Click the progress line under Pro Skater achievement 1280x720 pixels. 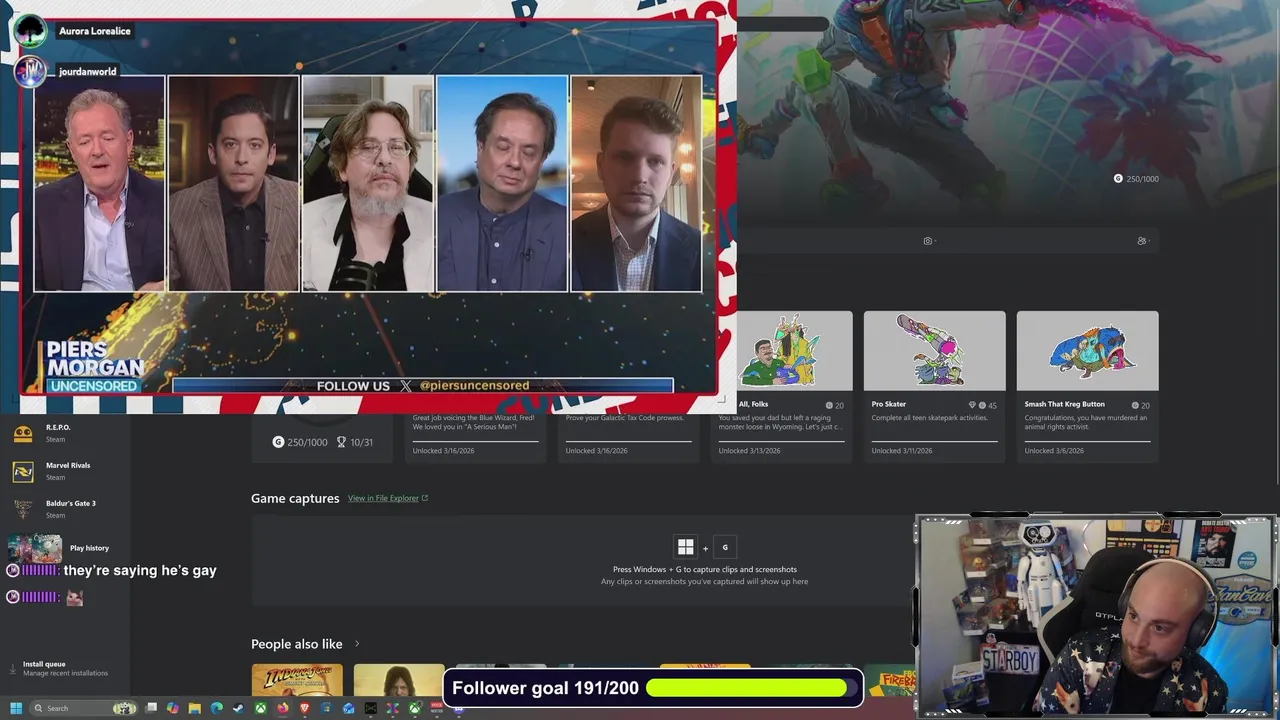934,440
